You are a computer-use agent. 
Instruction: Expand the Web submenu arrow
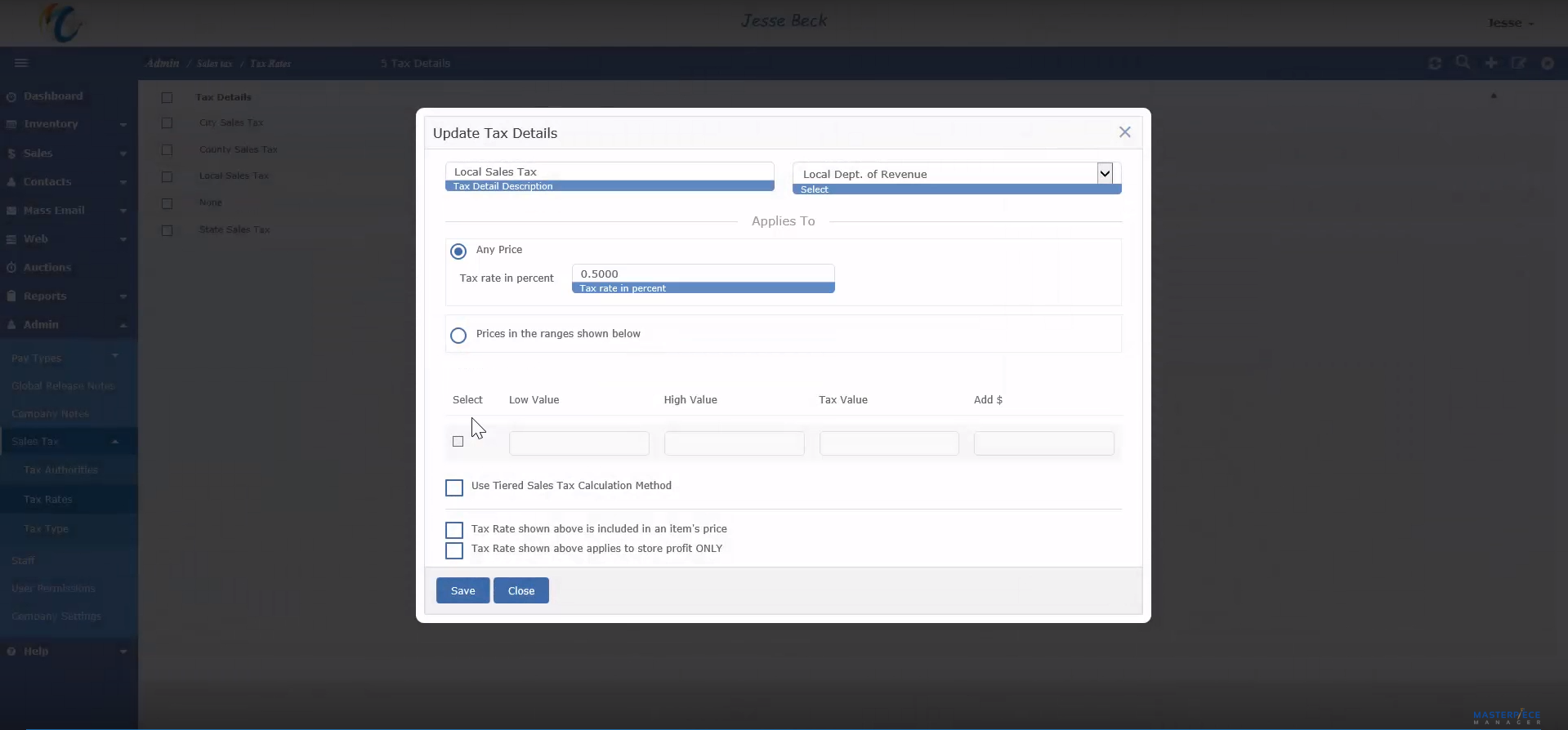[x=123, y=239]
